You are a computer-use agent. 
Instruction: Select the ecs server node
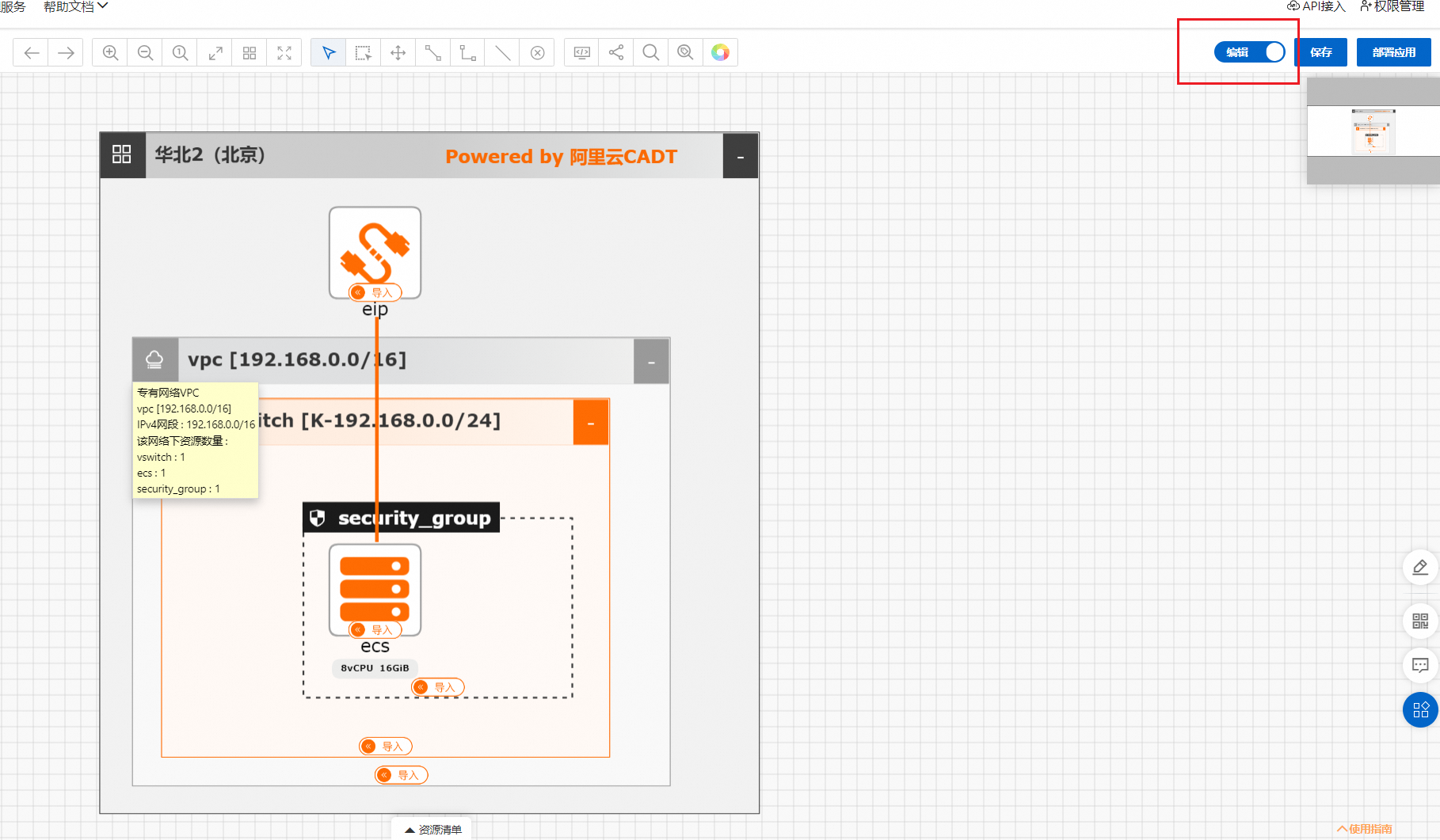(x=375, y=590)
